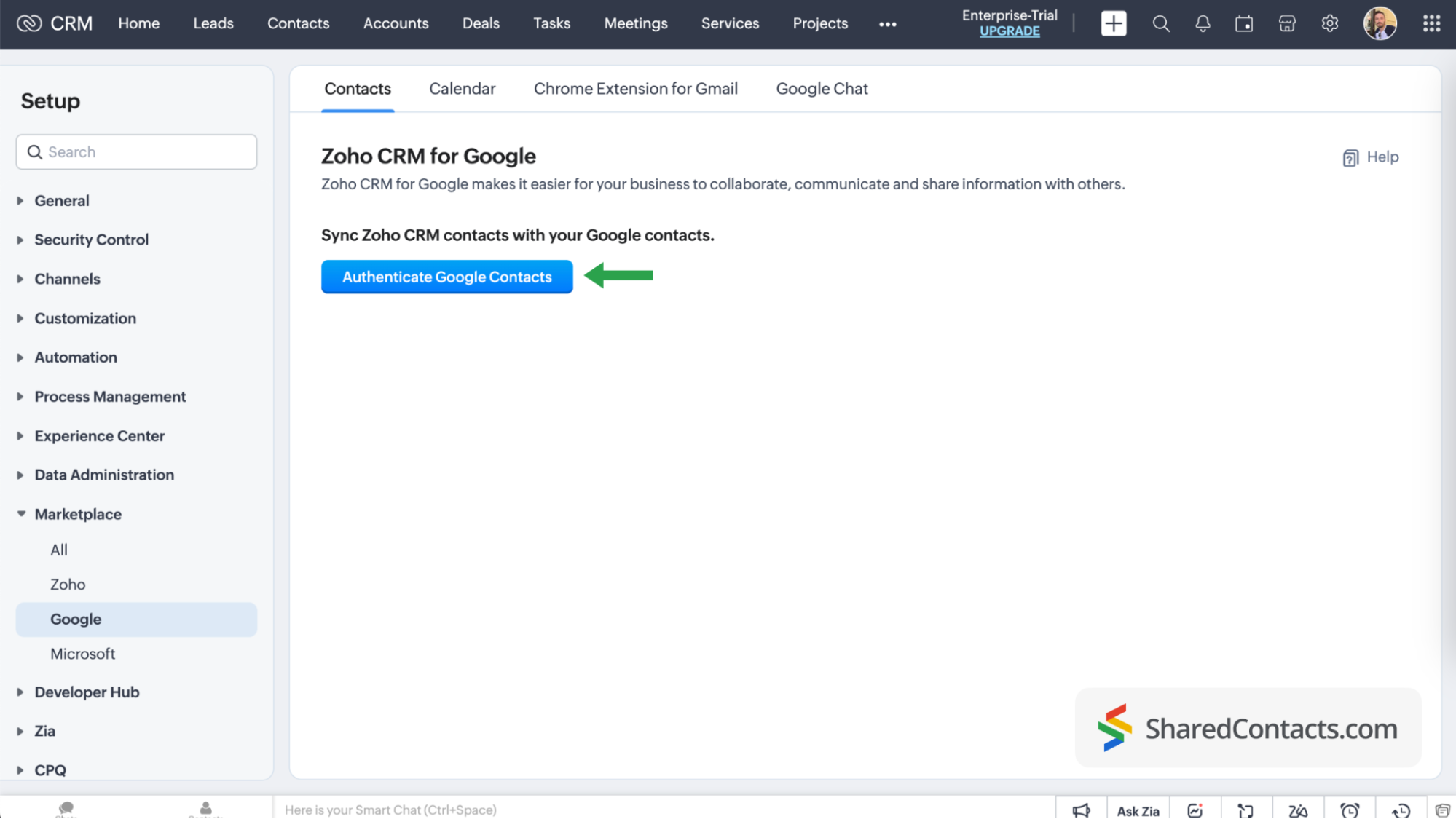1456x819 pixels.
Task: Switch to Chrome Extension for Gmail tab
Action: 635,89
